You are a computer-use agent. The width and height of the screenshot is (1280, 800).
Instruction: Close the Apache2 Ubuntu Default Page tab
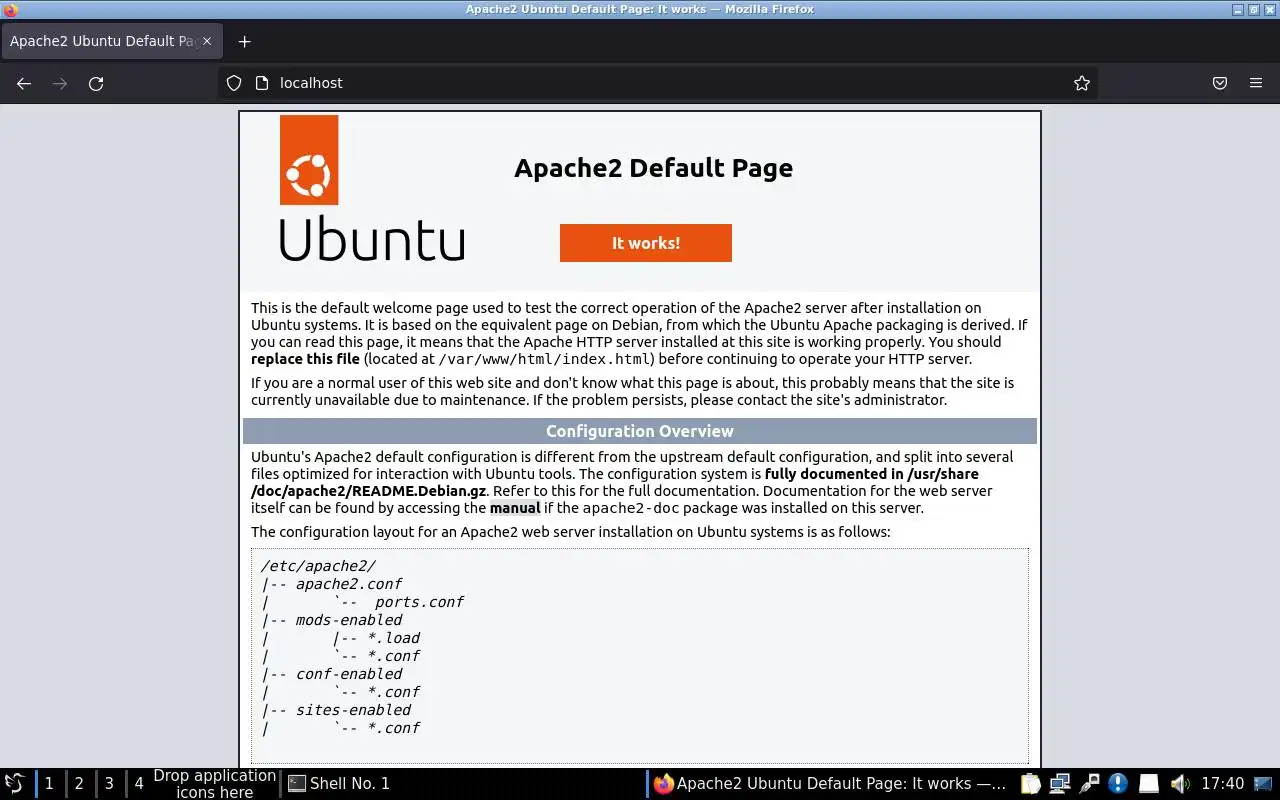pyautogui.click(x=207, y=42)
